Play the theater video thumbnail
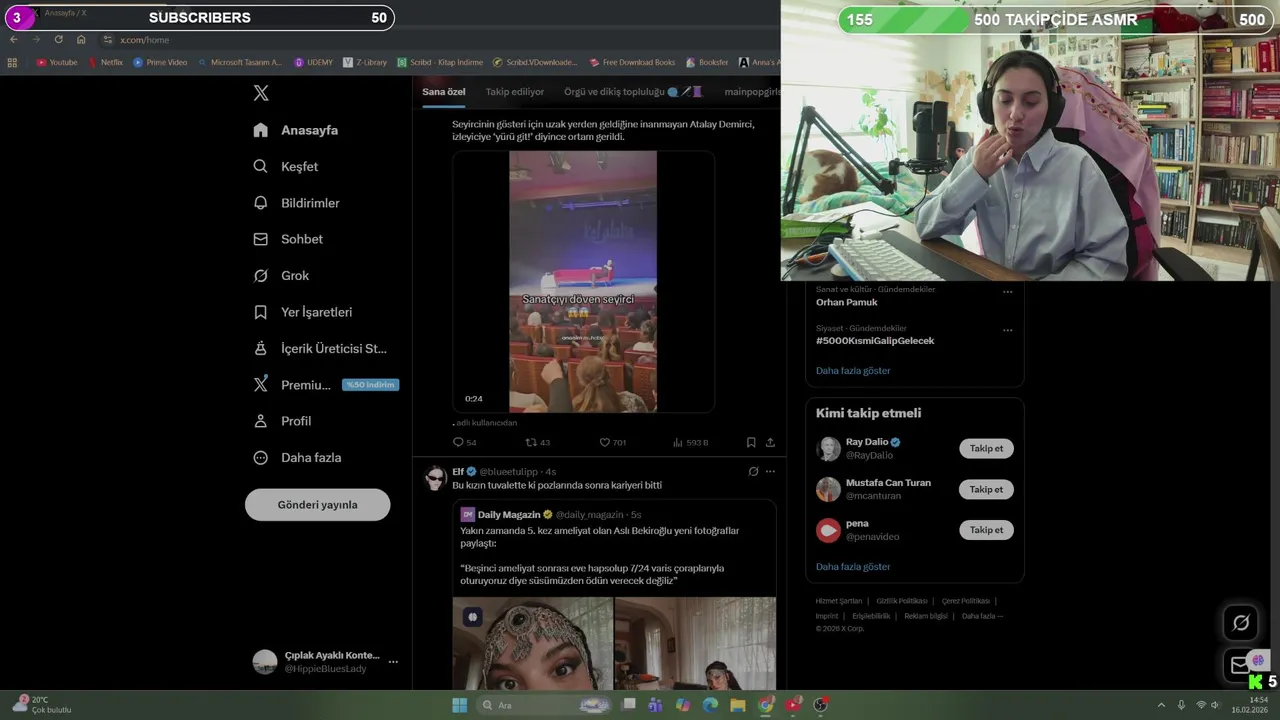This screenshot has height=720, width=1280. pyautogui.click(x=583, y=281)
